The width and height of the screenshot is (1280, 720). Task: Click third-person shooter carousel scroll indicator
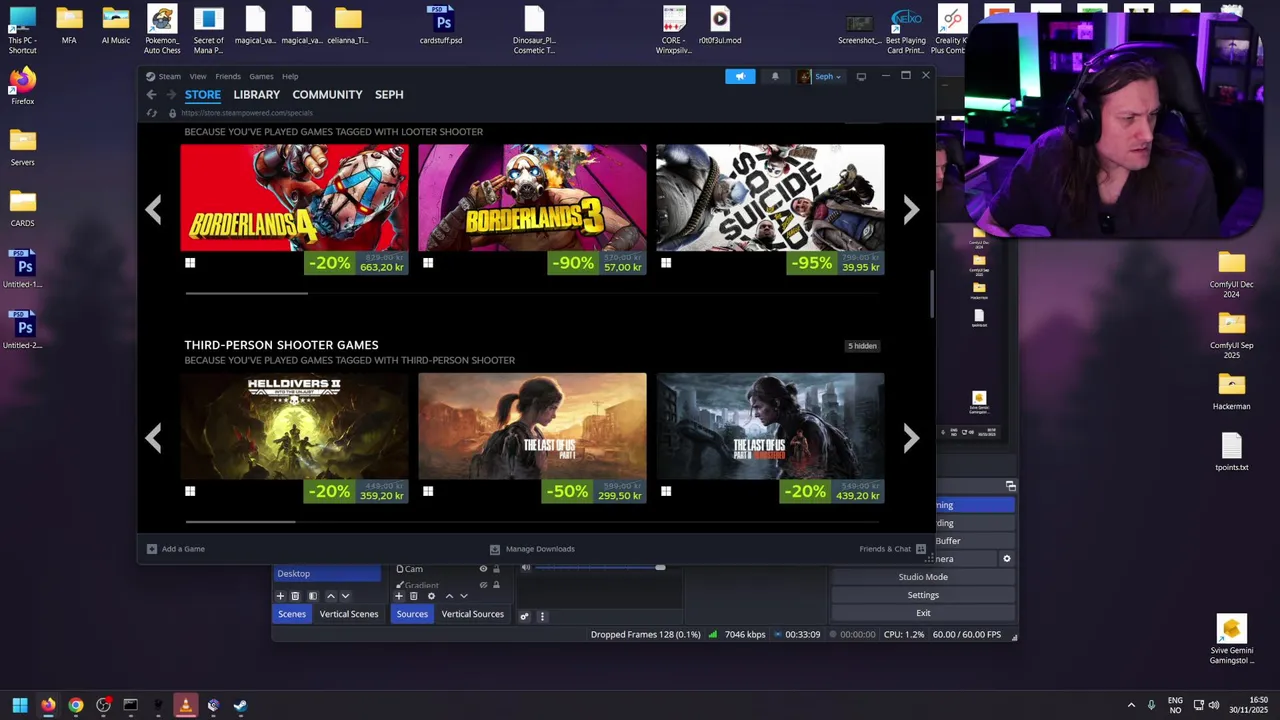click(241, 521)
